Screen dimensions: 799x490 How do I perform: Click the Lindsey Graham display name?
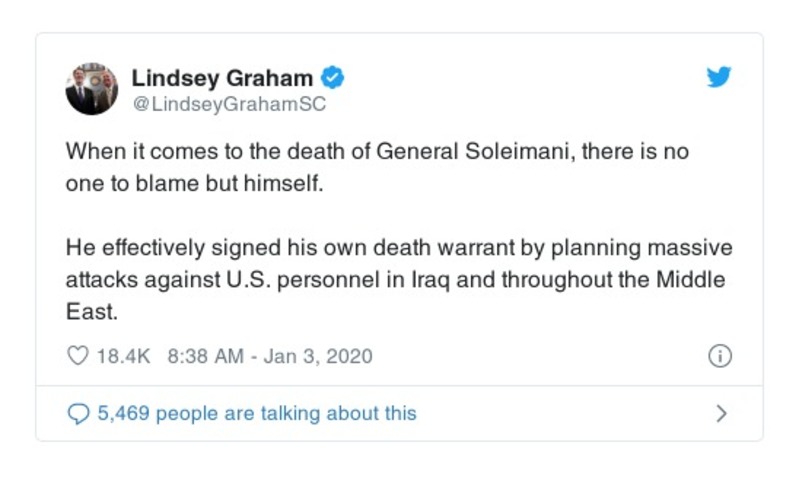point(222,78)
